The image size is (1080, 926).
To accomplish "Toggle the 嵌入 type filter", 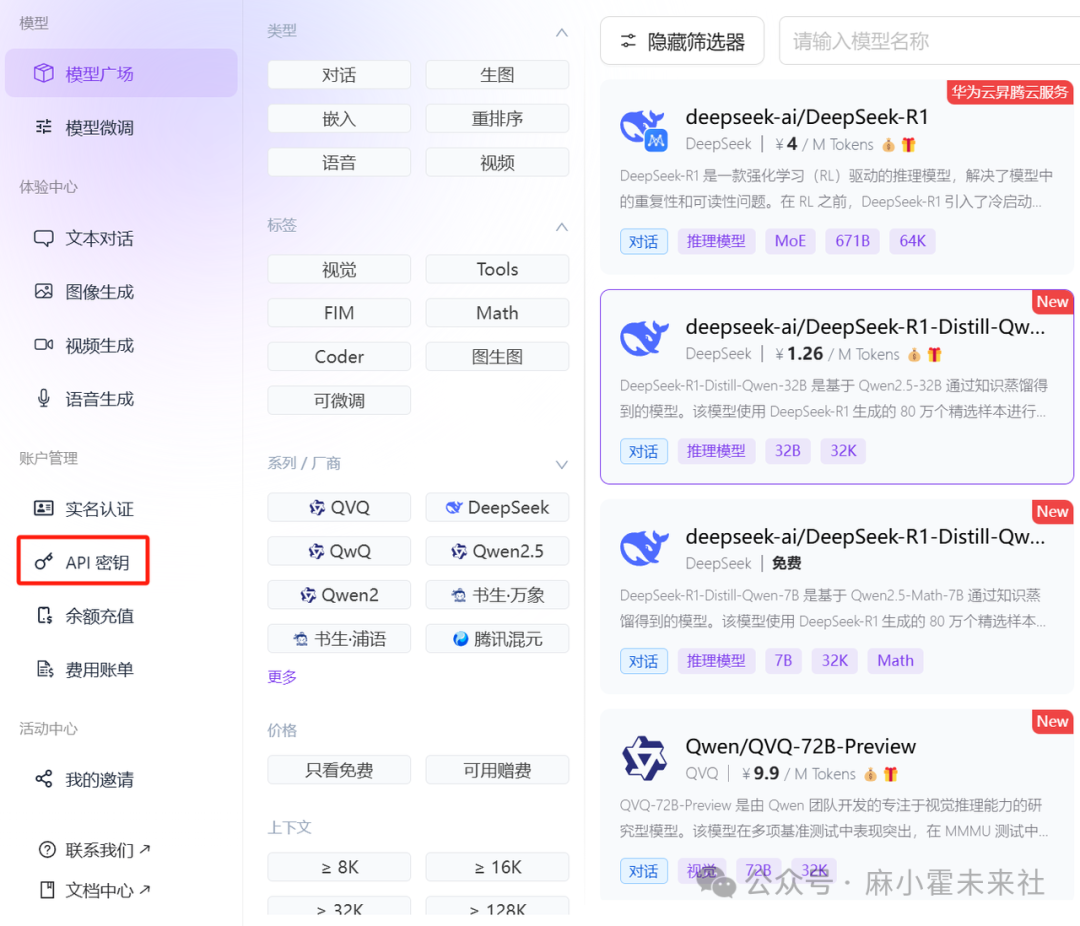I will (339, 119).
